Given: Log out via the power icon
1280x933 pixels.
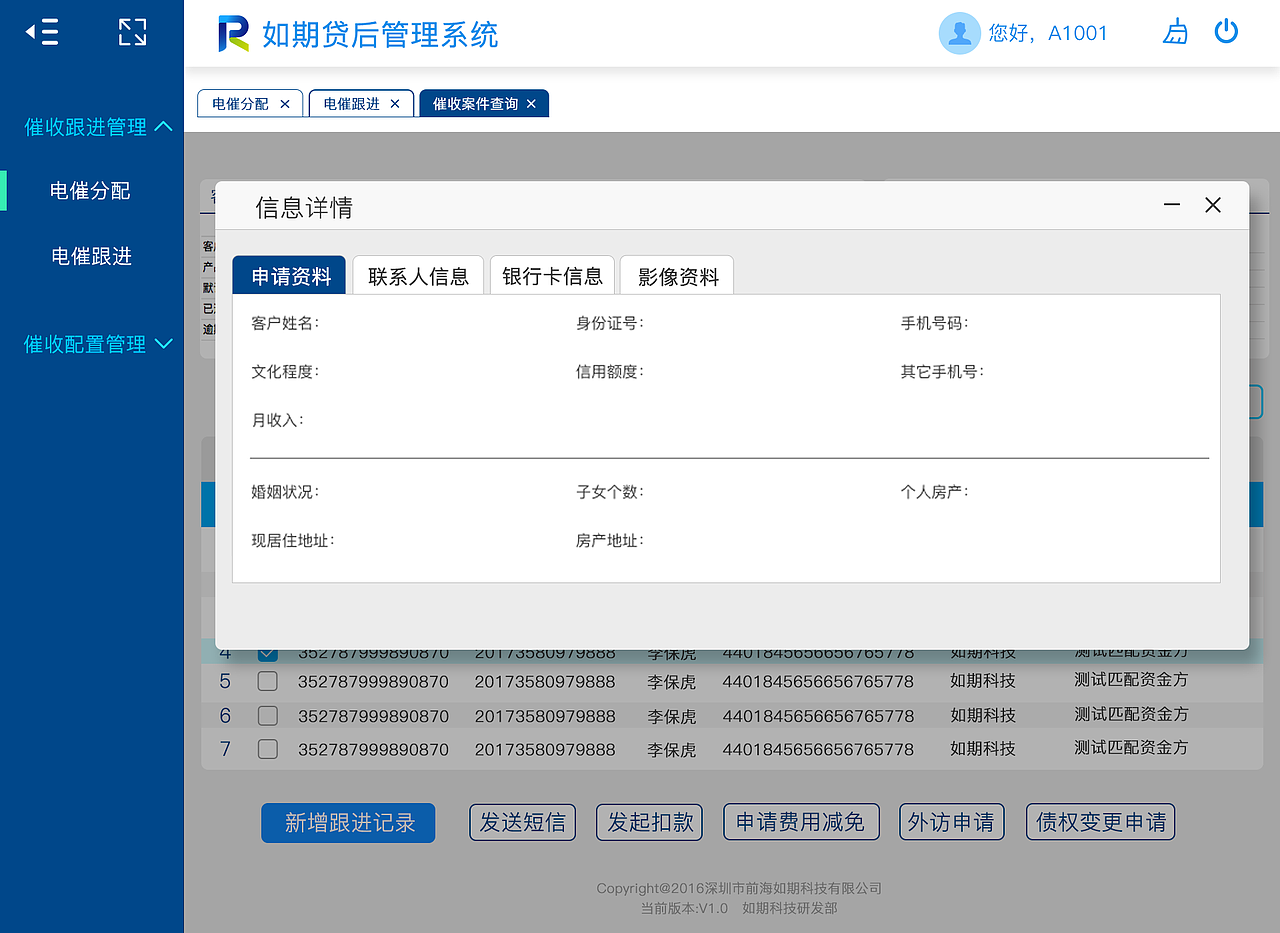Looking at the screenshot, I should click(x=1226, y=31).
